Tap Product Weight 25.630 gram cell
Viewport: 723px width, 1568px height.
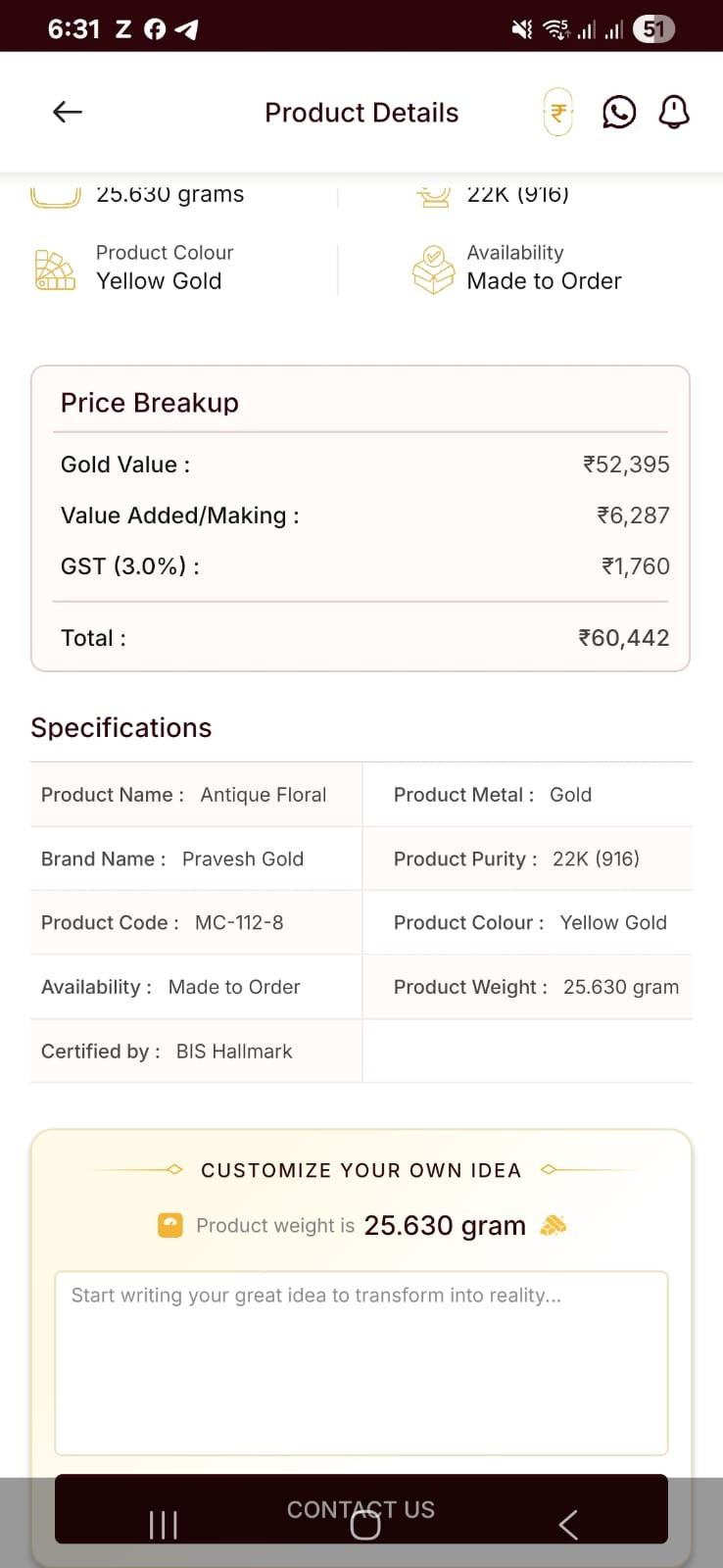(528, 987)
